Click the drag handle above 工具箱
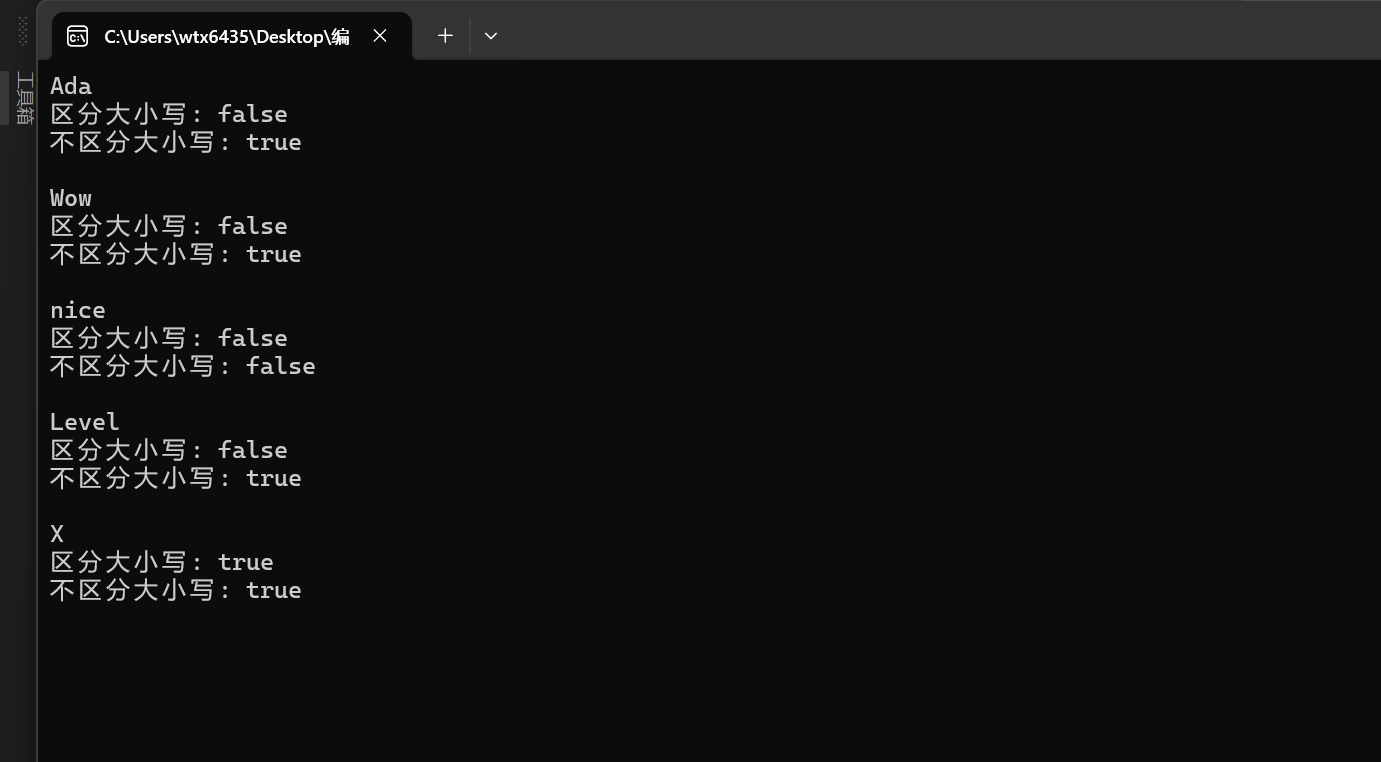This screenshot has width=1381, height=762. 24,31
